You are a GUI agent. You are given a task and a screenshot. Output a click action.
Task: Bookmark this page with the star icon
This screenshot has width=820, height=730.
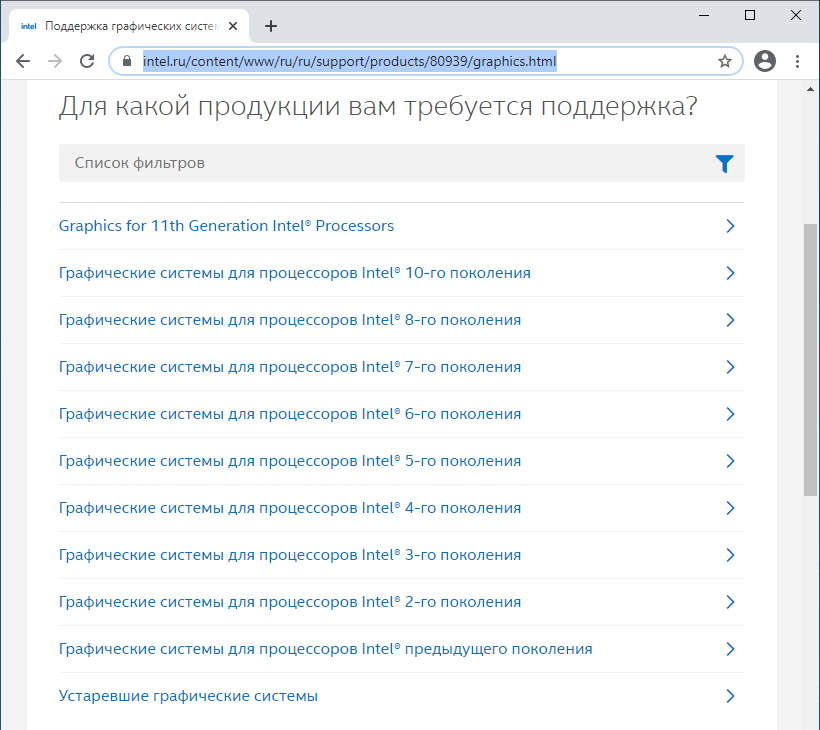725,61
